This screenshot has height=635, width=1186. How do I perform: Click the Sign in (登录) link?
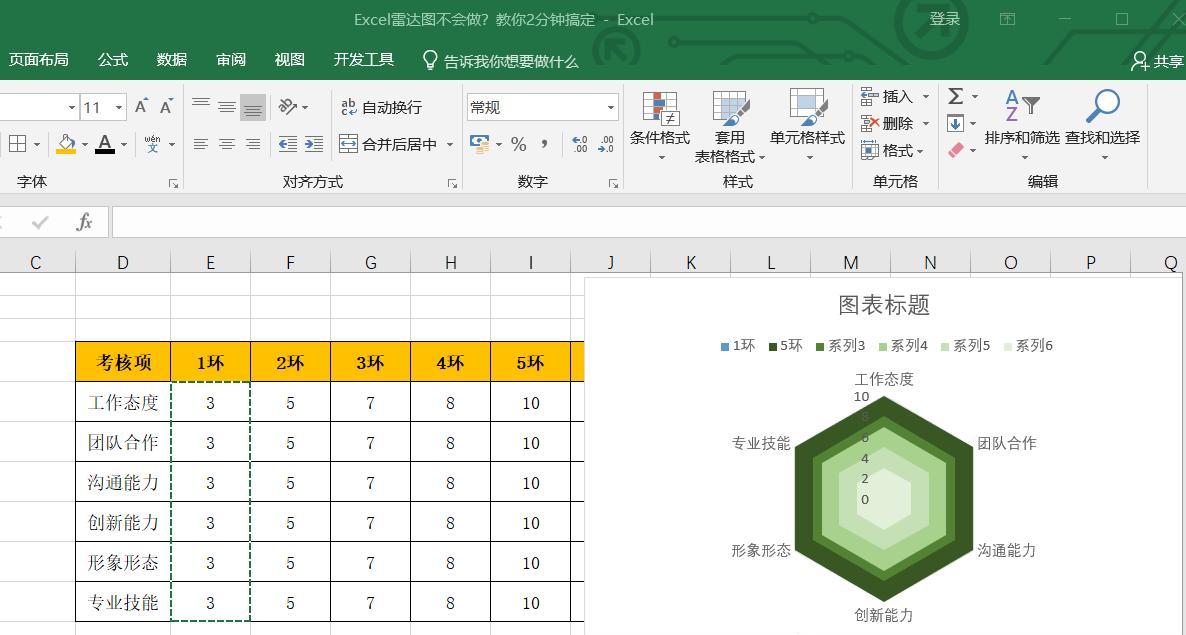(945, 20)
